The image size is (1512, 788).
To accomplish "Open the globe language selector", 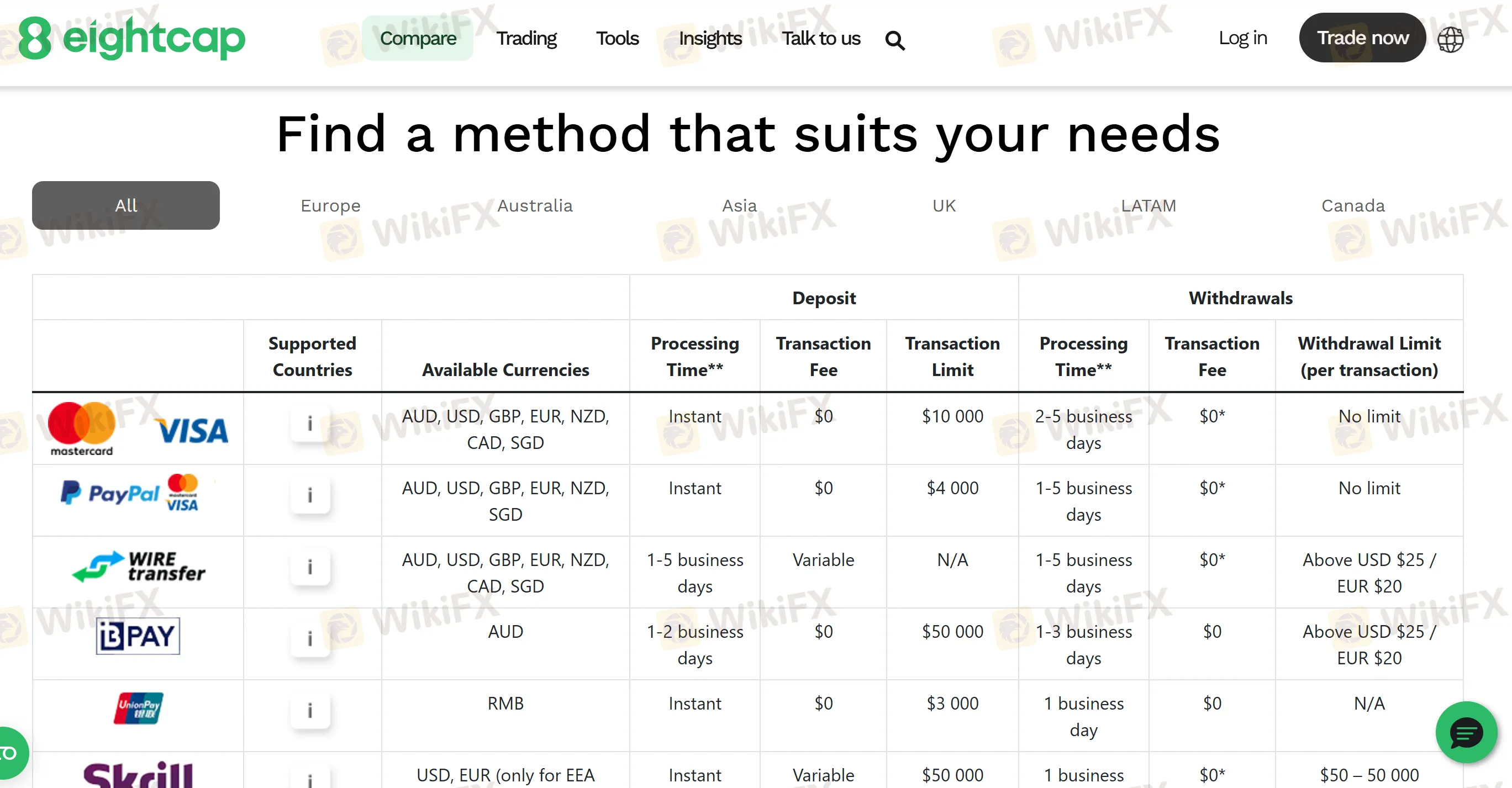I will pos(1450,39).
